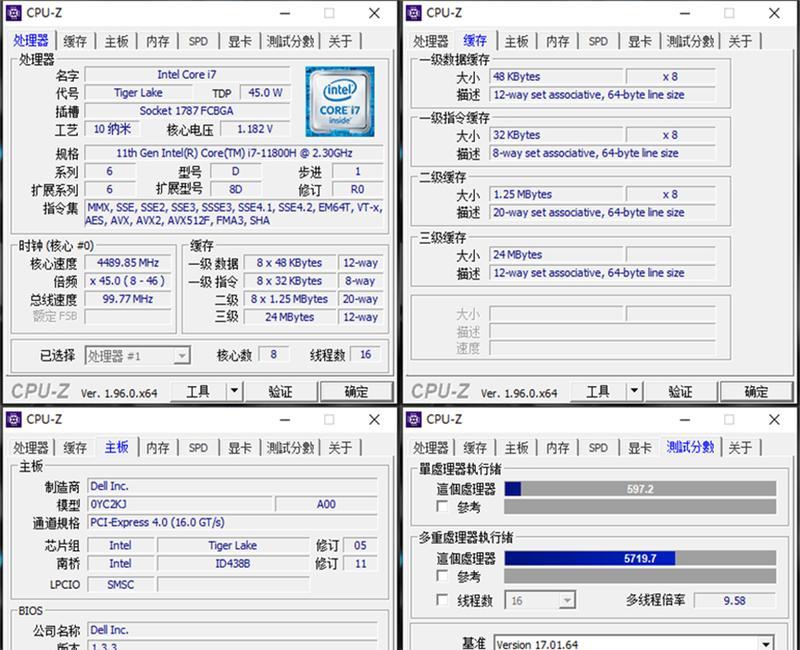Screen dimensions: 800x650
Task: Open 显卡 tab in the processor window
Action: point(240,41)
